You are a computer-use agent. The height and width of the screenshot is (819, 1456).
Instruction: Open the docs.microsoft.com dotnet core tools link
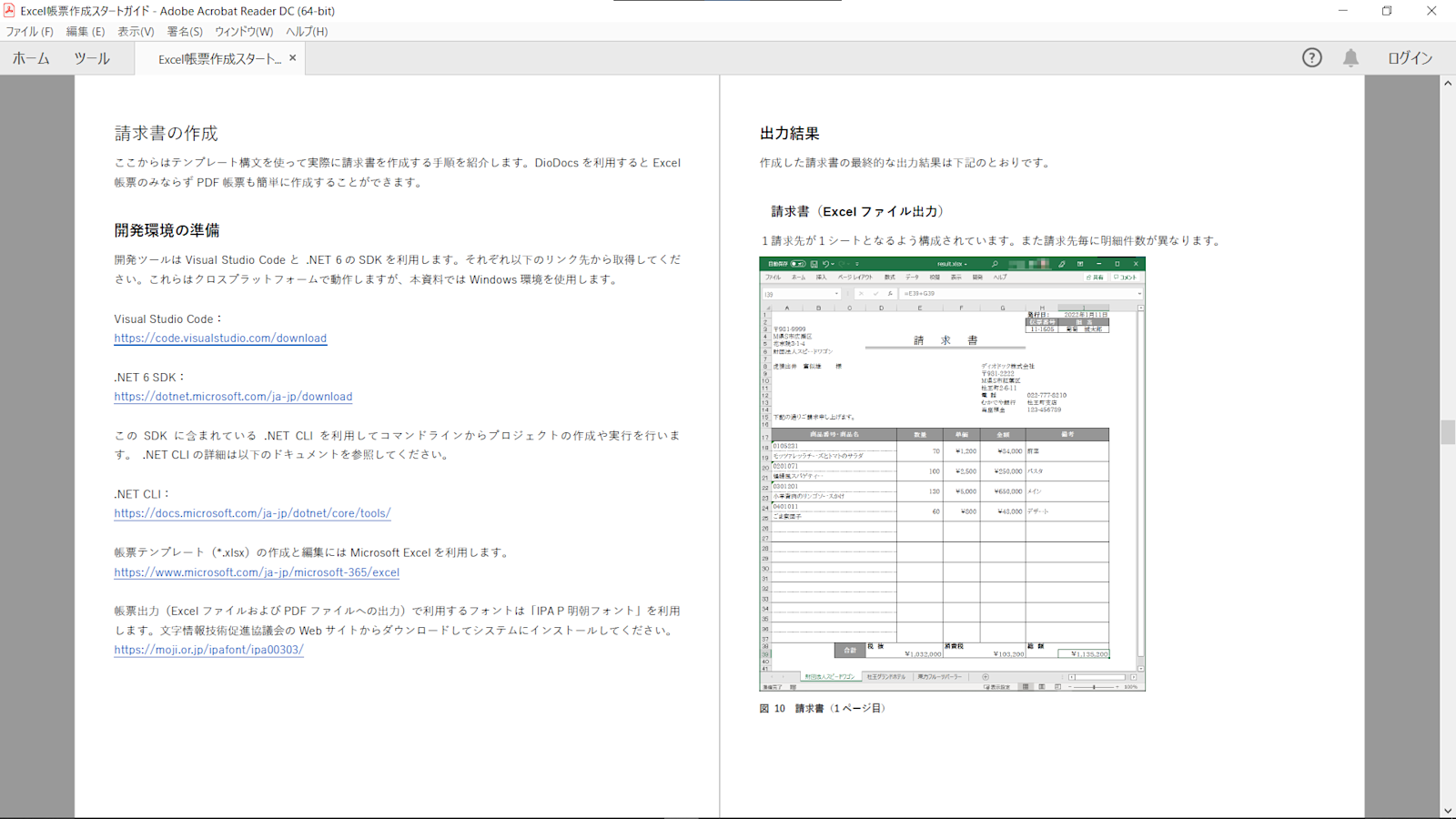(252, 513)
